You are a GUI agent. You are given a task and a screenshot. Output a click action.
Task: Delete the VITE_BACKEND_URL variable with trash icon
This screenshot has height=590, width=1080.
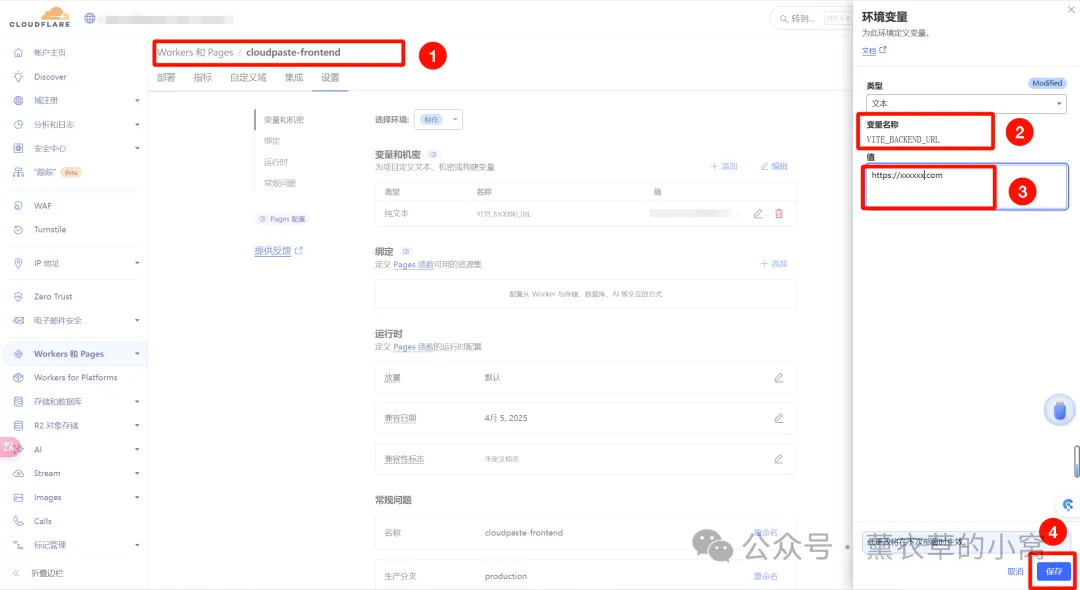coord(779,213)
